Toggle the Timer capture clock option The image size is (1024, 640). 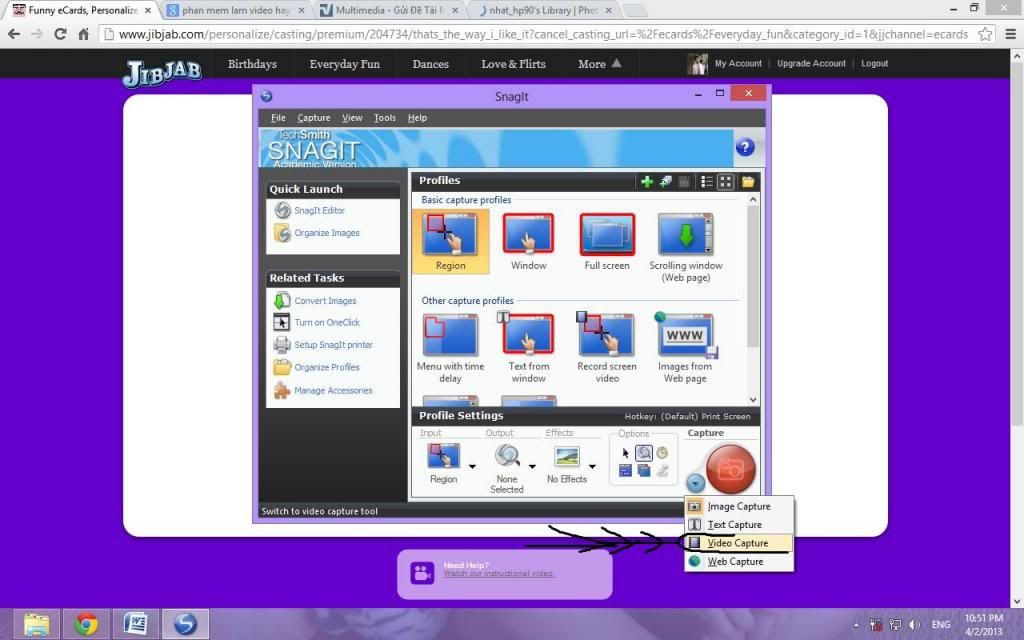click(x=662, y=453)
